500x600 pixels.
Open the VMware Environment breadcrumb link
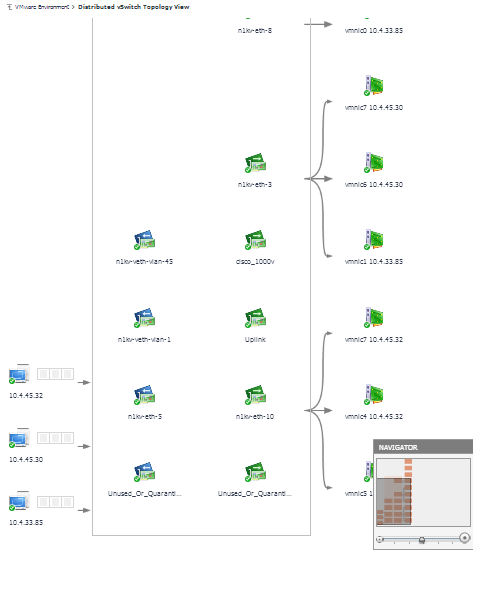[42, 7]
